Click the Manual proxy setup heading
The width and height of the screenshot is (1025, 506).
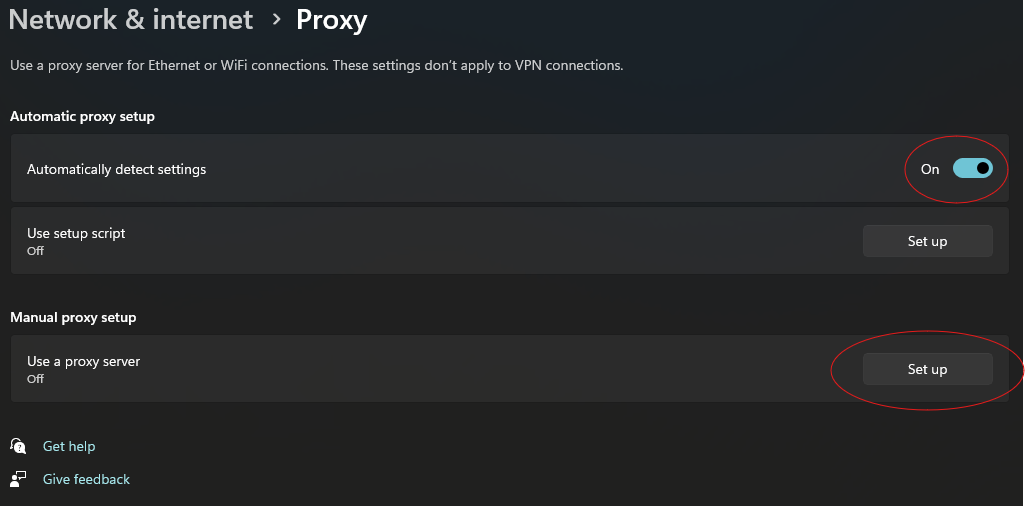pos(73,317)
